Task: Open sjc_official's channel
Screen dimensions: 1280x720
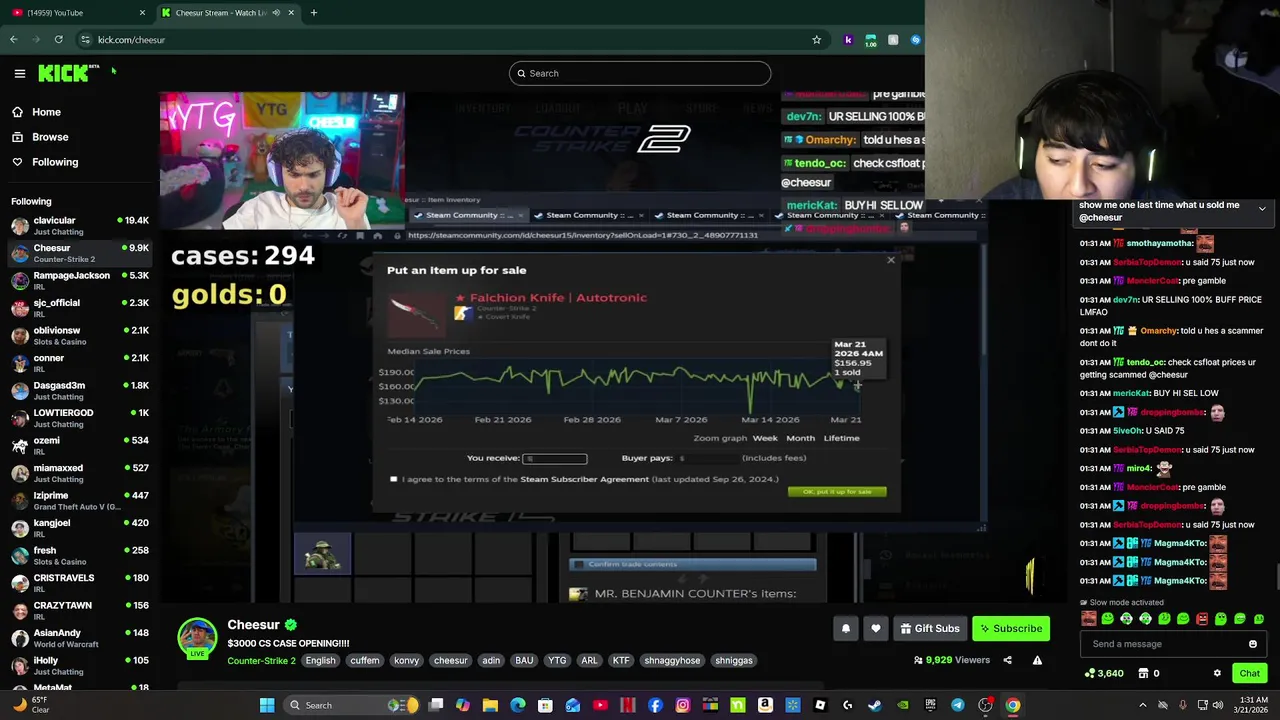Action: pyautogui.click(x=80, y=308)
